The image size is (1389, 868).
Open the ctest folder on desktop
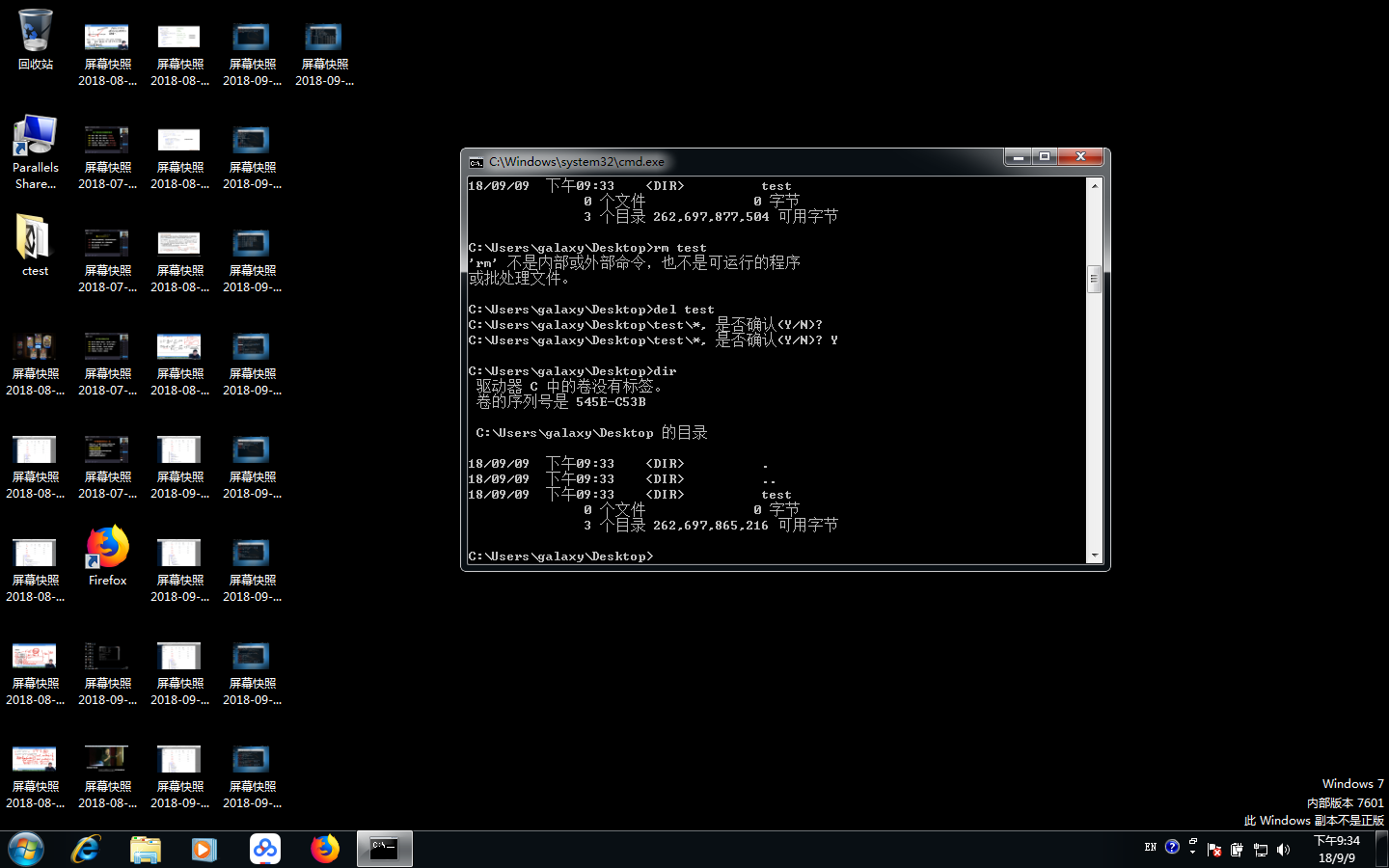pos(35,243)
